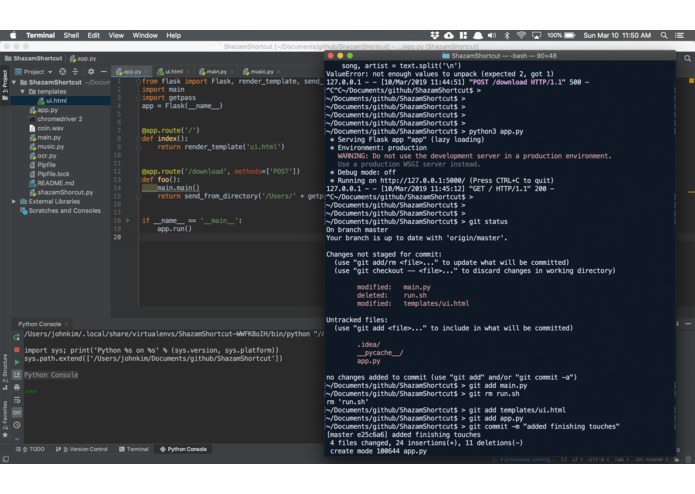Viewport: 695px width, 494px height.
Task: Click the AirPlay display icon in menu bar
Action: (536, 35)
